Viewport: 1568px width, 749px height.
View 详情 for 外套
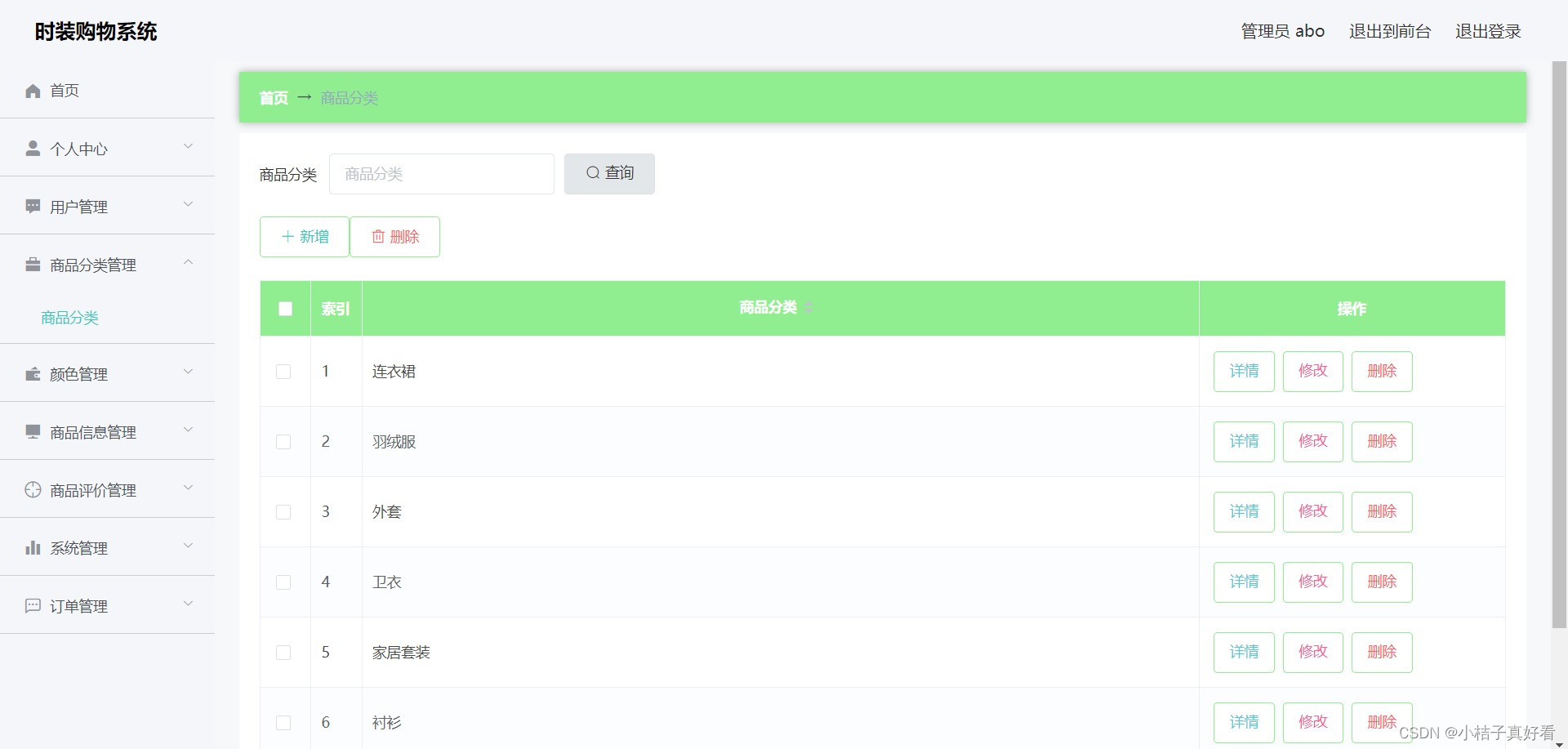pyautogui.click(x=1244, y=512)
